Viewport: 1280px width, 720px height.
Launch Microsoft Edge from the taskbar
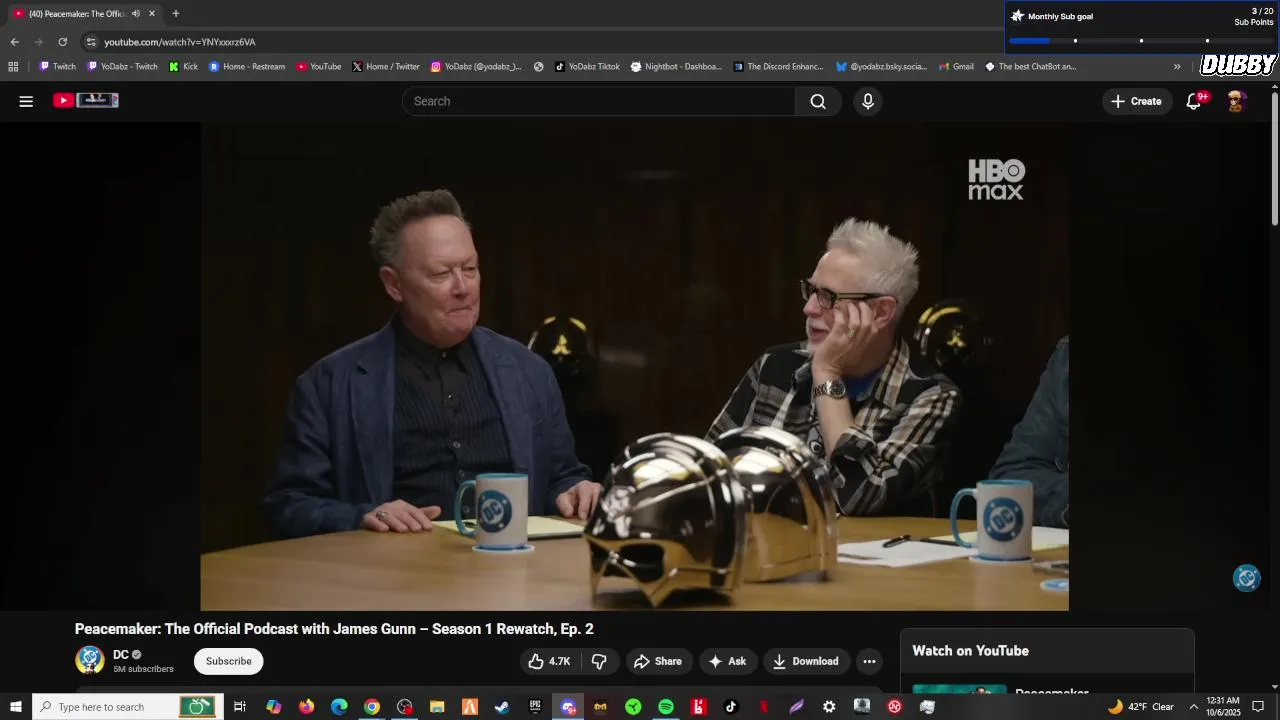339,707
